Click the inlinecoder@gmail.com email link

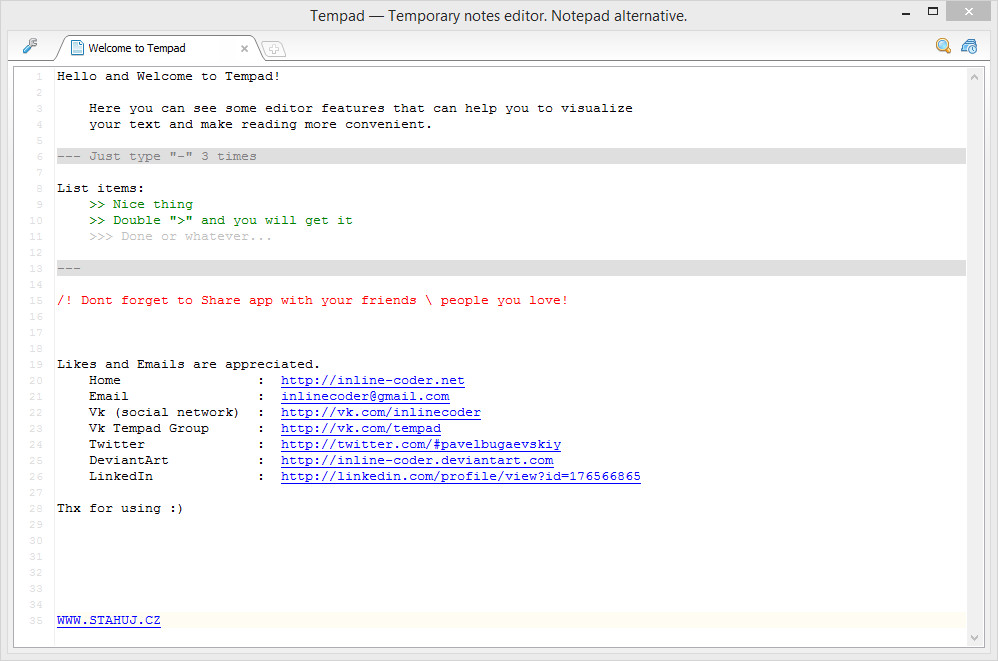click(365, 396)
